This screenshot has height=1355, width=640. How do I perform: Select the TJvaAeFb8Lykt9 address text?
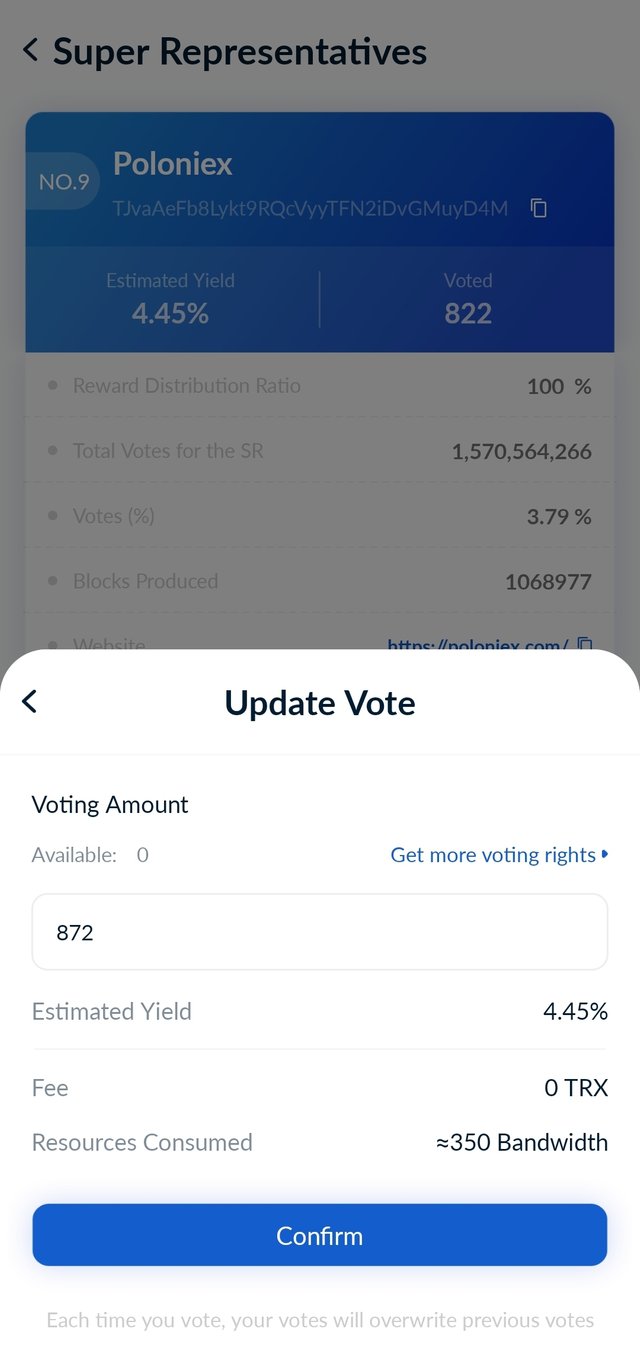point(310,208)
